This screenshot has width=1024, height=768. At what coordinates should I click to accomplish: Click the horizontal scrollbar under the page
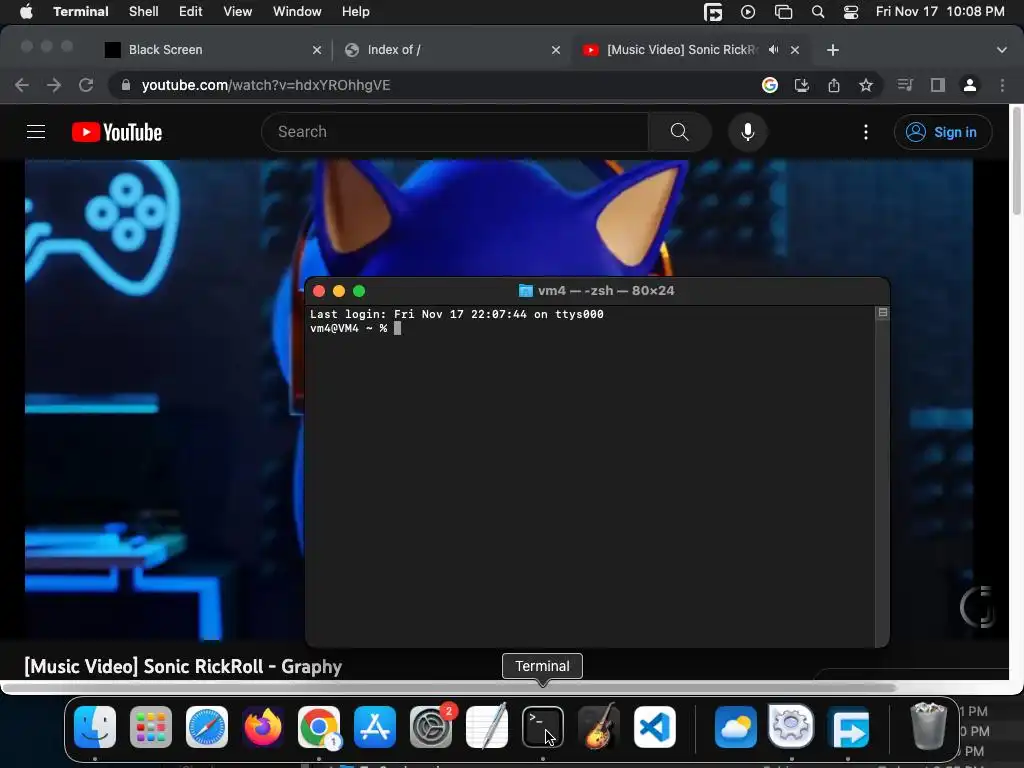[x=450, y=687]
